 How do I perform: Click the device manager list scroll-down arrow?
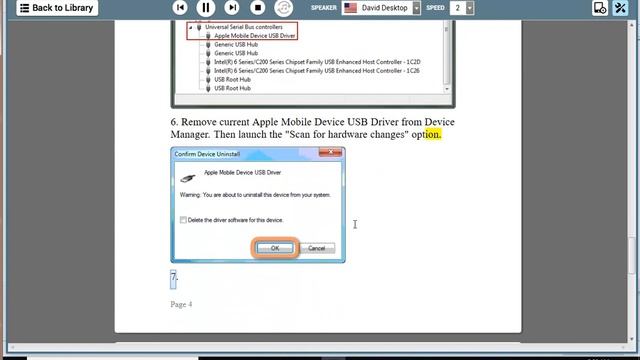click(447, 89)
